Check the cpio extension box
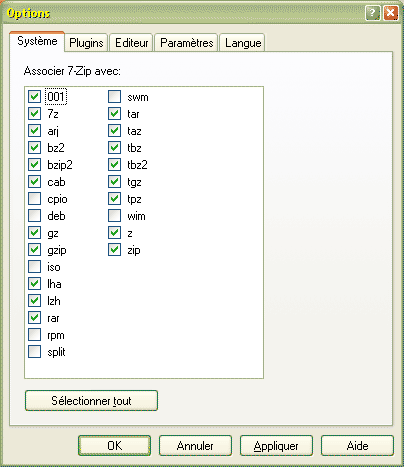 point(34,199)
